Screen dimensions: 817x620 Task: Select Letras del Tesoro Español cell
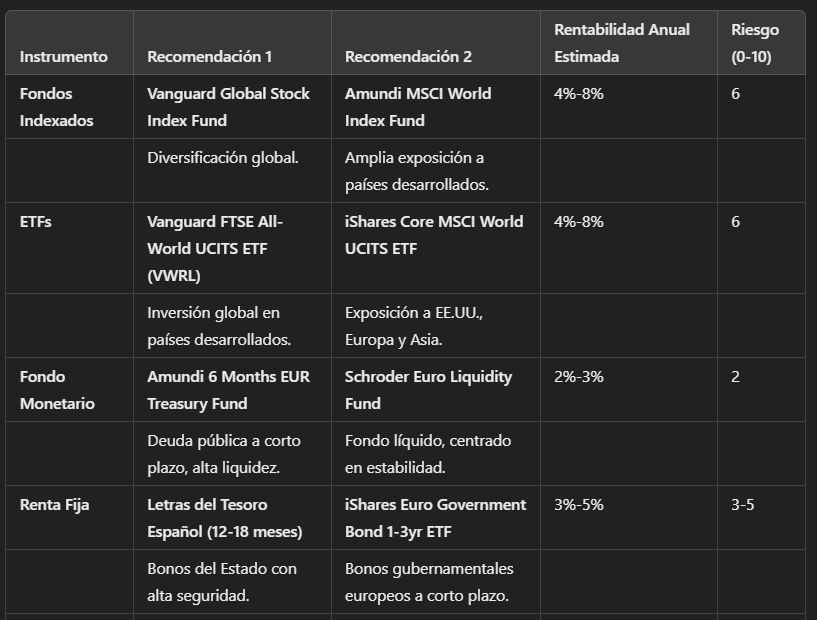[225, 518]
